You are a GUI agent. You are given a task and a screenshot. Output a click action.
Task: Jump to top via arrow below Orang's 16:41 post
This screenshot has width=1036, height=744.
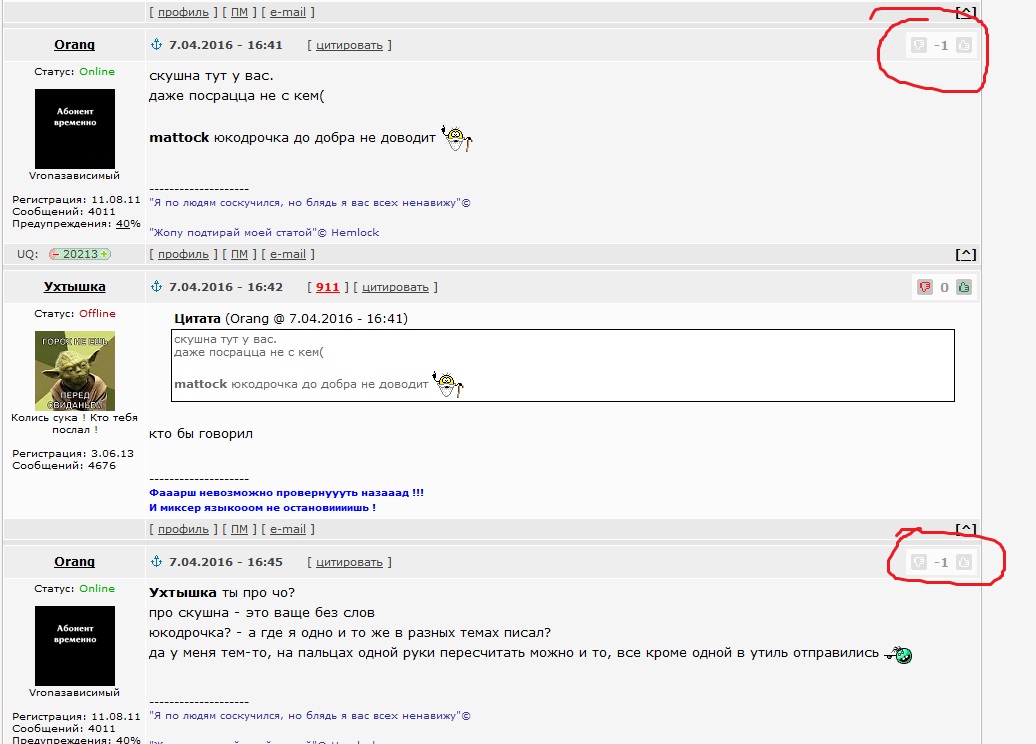[965, 254]
